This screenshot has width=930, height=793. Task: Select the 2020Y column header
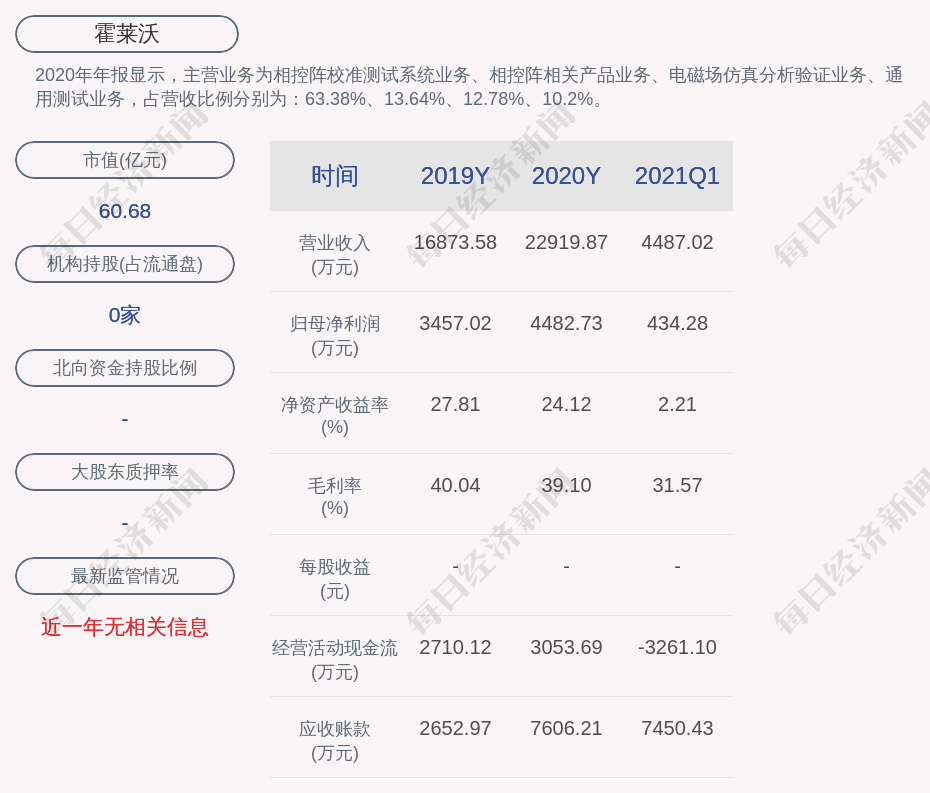pos(566,176)
